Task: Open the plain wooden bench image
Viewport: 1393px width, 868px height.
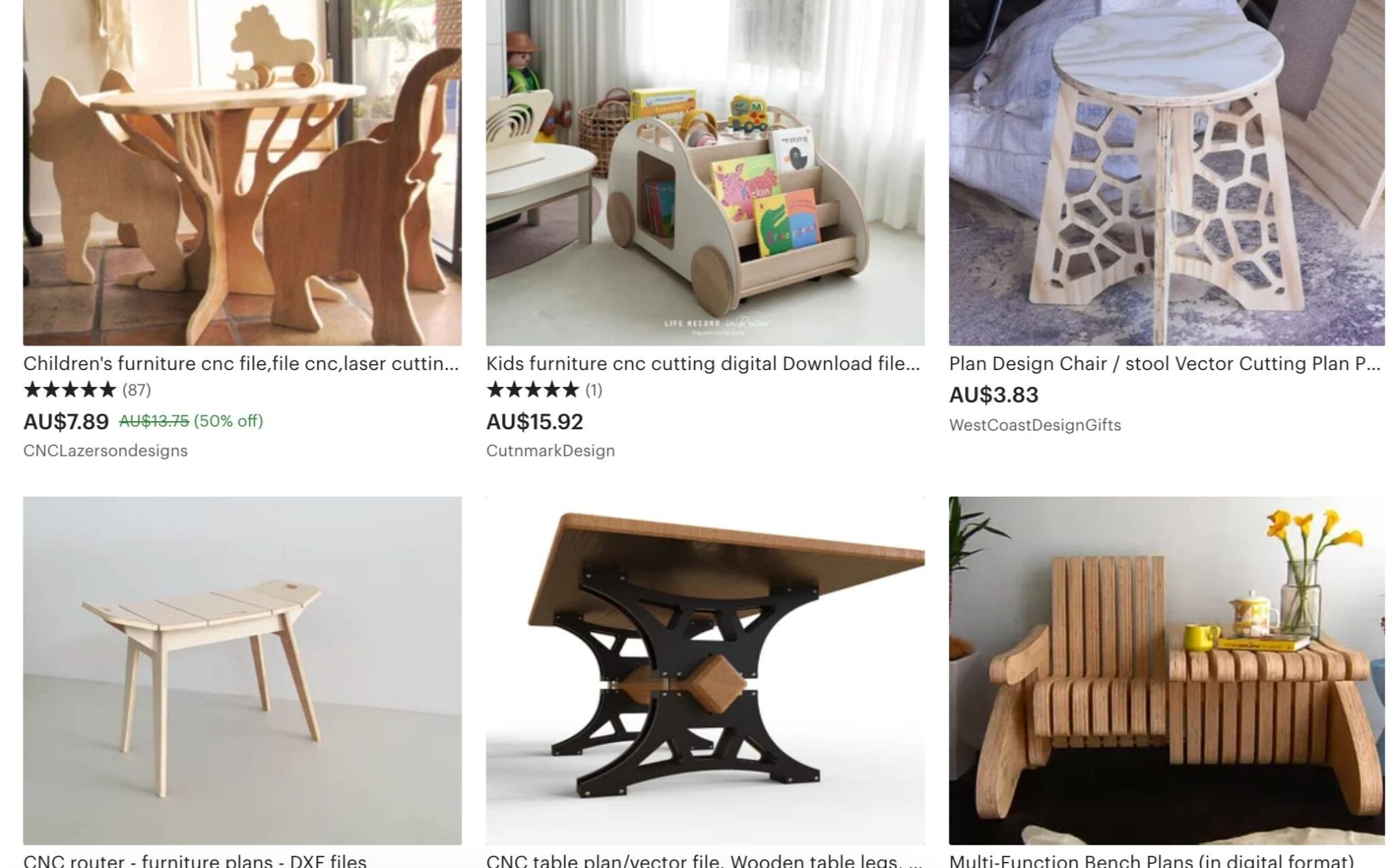Action: point(242,671)
